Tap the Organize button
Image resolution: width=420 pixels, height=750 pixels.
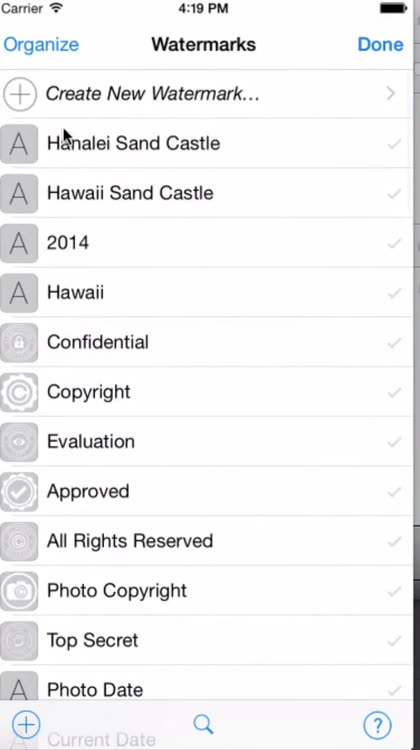(41, 44)
